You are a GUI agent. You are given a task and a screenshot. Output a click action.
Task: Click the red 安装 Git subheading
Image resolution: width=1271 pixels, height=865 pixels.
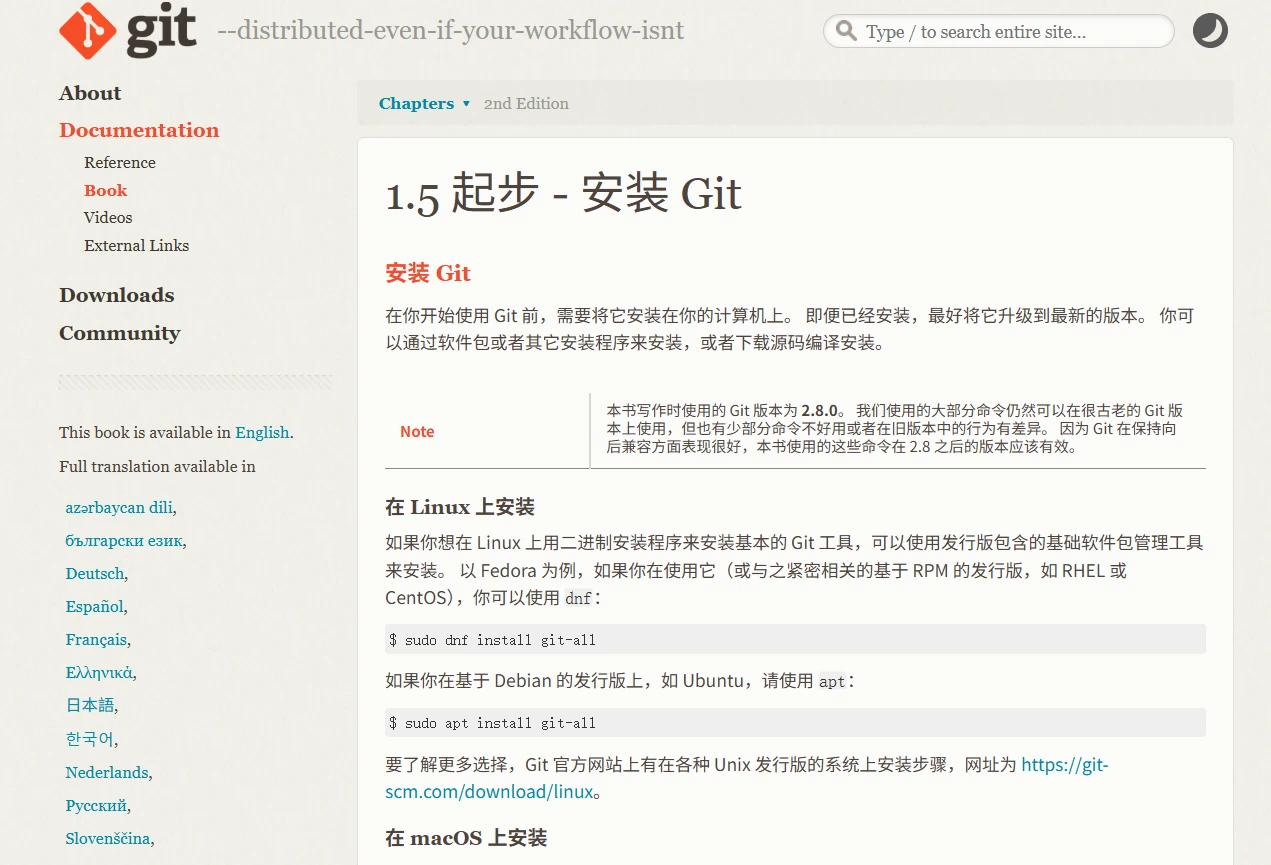click(x=428, y=273)
